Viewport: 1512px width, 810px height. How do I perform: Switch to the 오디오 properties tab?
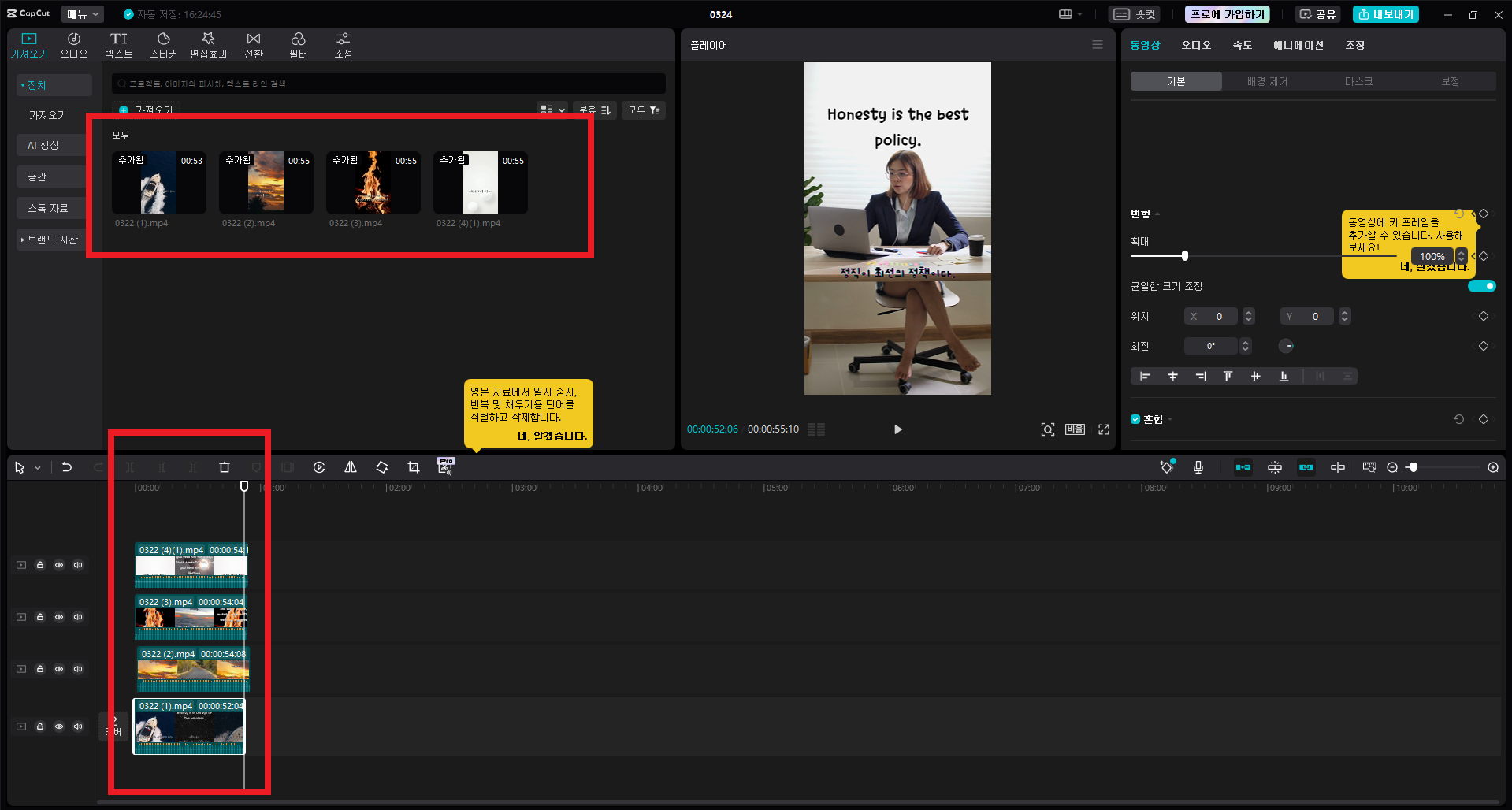coord(1196,45)
